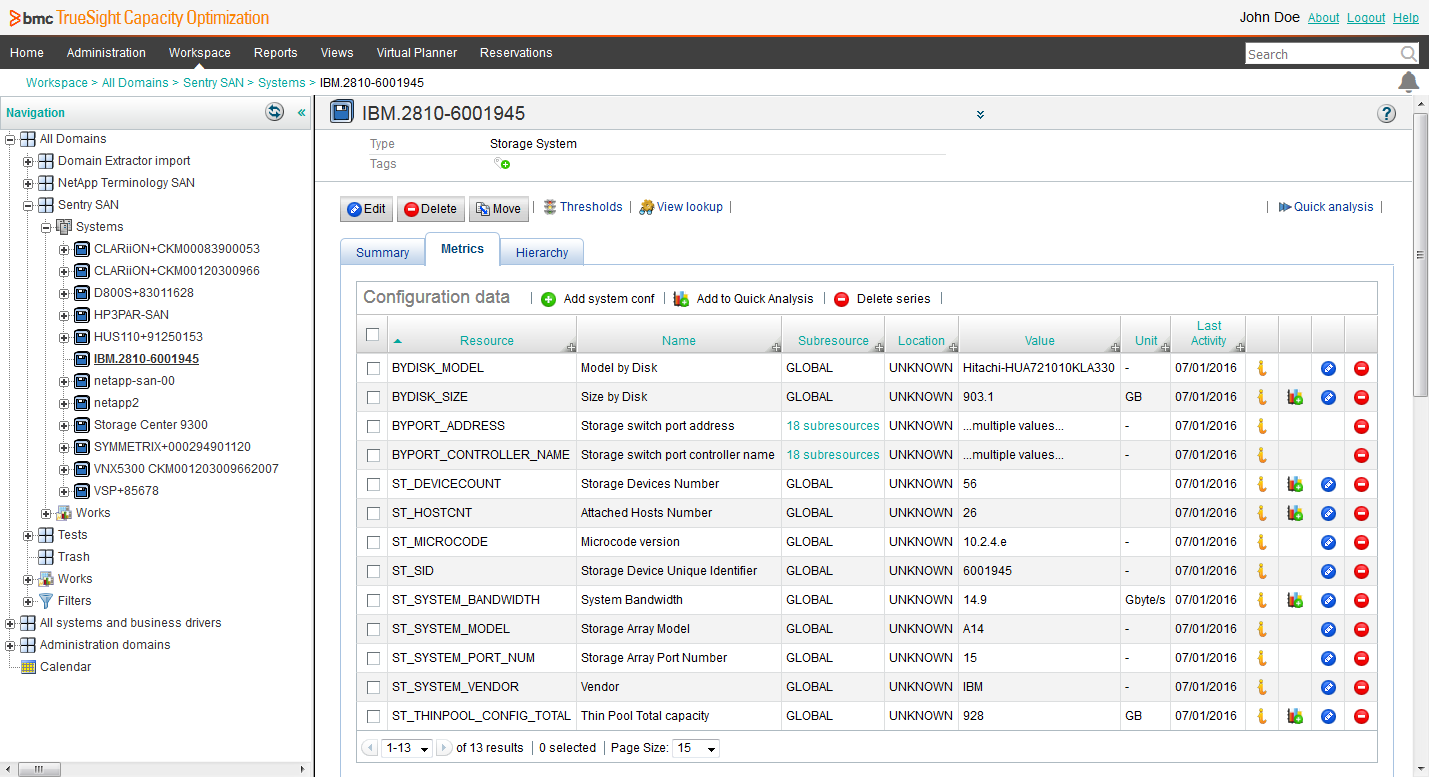Image resolution: width=1429 pixels, height=777 pixels.
Task: Collapse the Sentry SAN node
Action: pos(28,205)
